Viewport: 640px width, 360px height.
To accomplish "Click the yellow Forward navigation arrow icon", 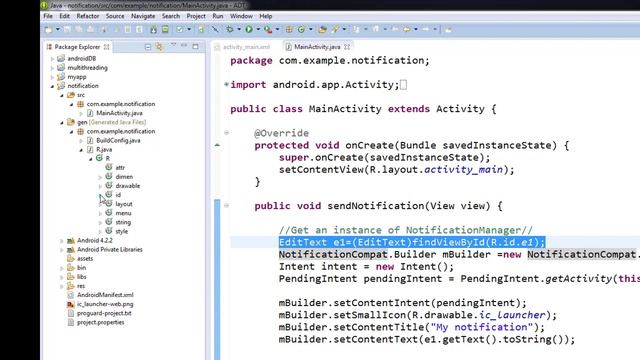I will [407, 29].
